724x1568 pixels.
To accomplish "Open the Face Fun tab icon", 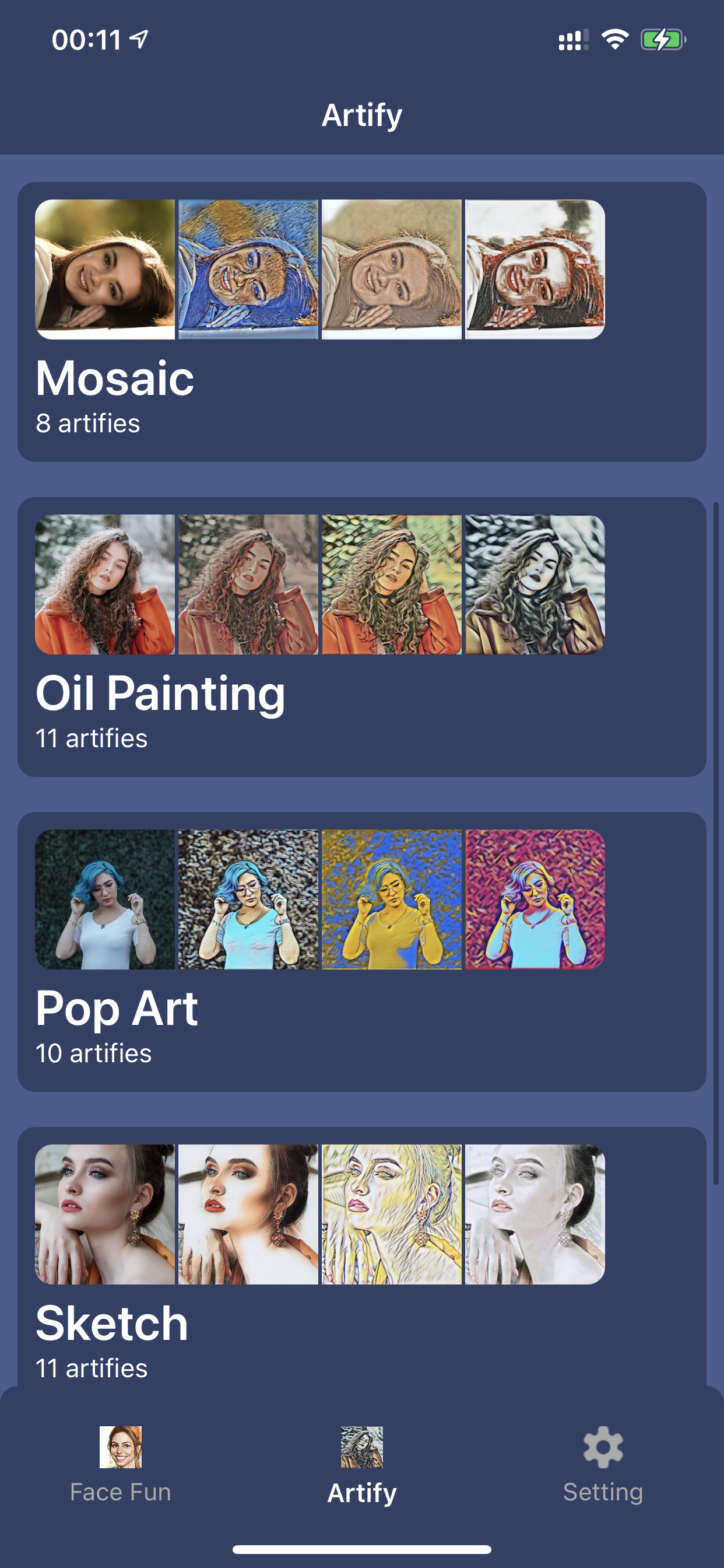I will click(x=121, y=1446).
